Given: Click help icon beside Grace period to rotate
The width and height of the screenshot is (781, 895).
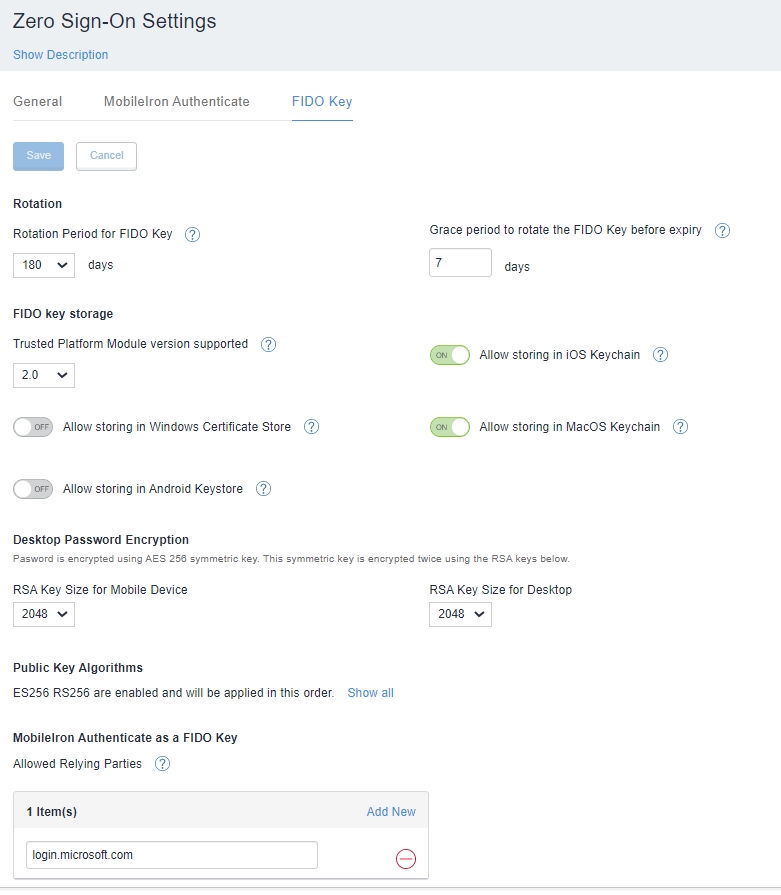Looking at the screenshot, I should click(x=722, y=230).
